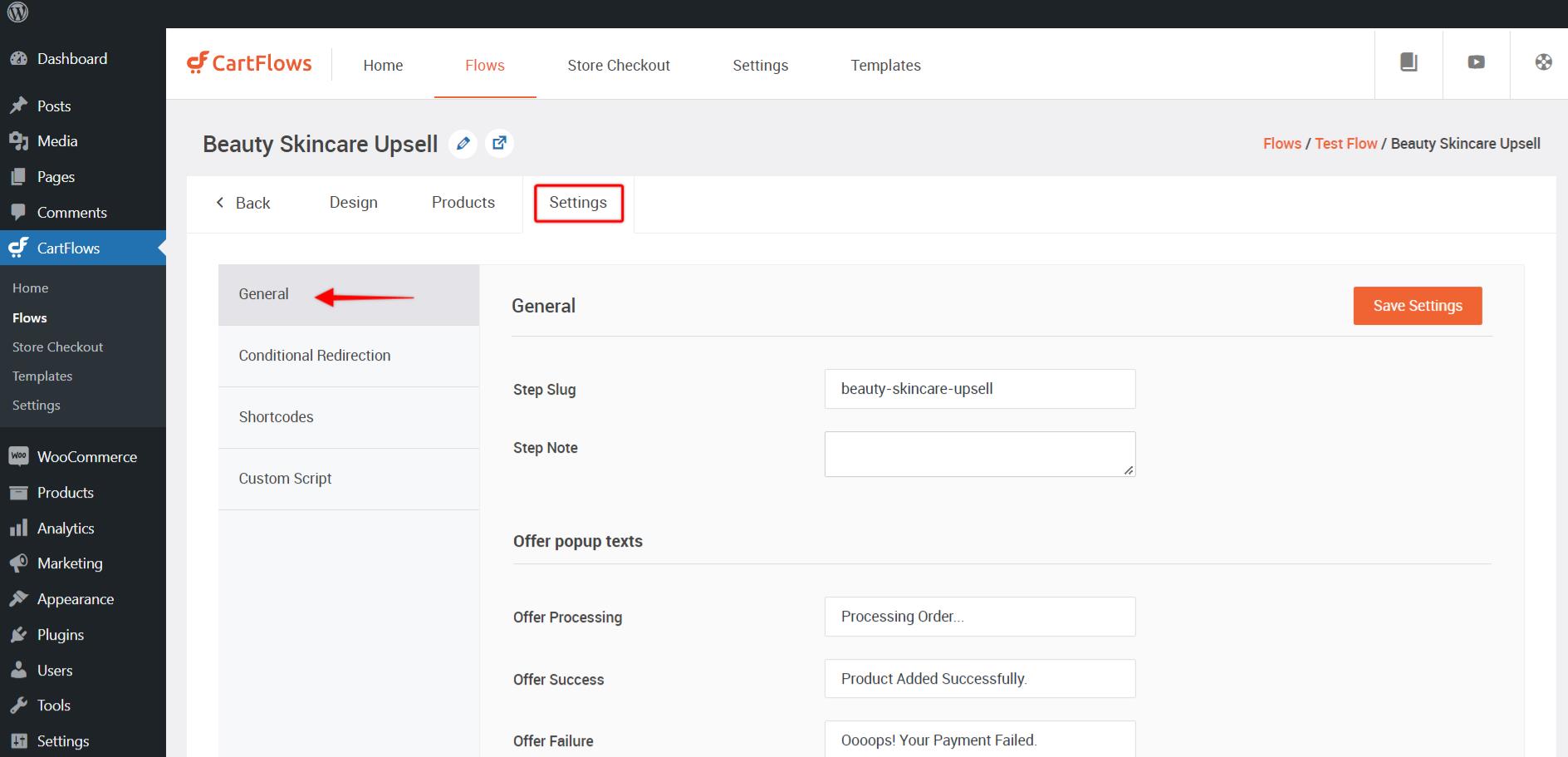Focus the Step Note text area

pos(979,454)
